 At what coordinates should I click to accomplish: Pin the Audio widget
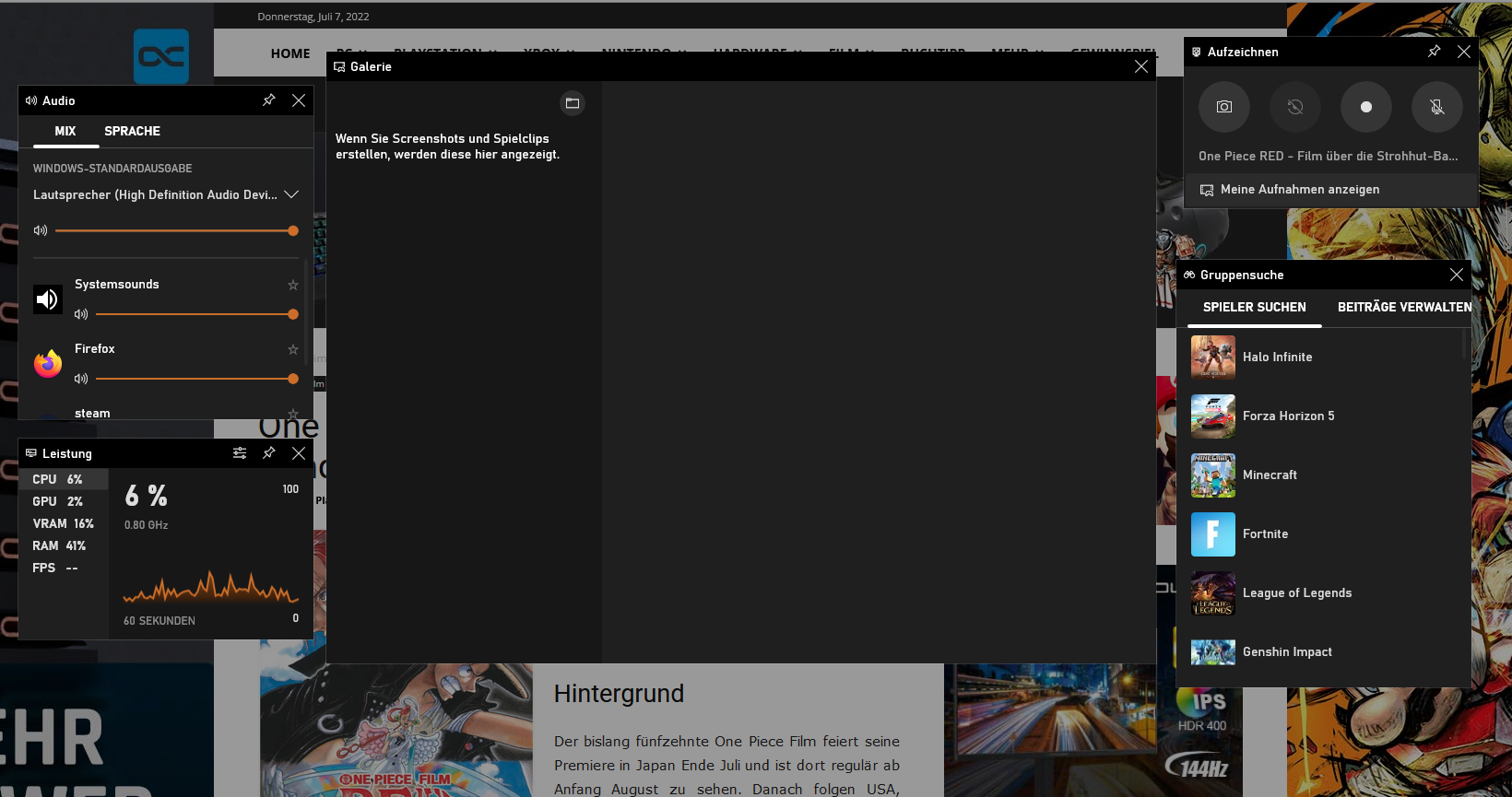click(x=268, y=100)
